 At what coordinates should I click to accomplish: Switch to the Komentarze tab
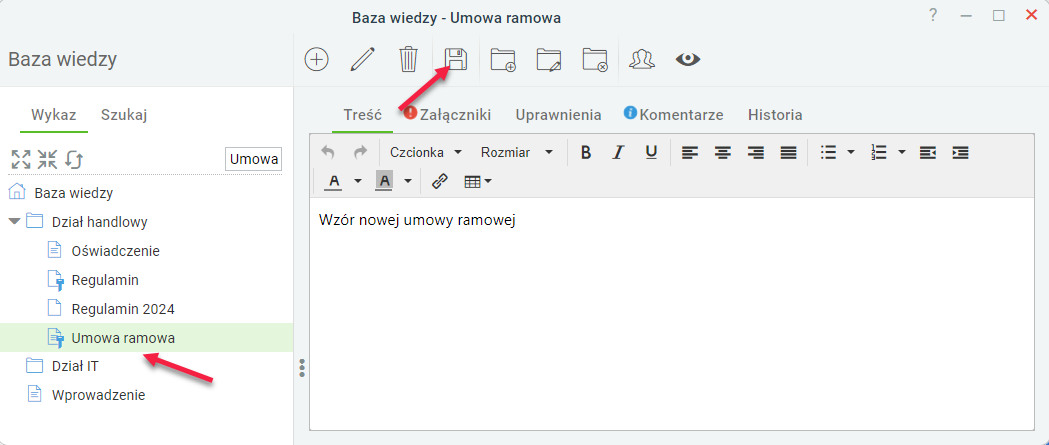[681, 114]
